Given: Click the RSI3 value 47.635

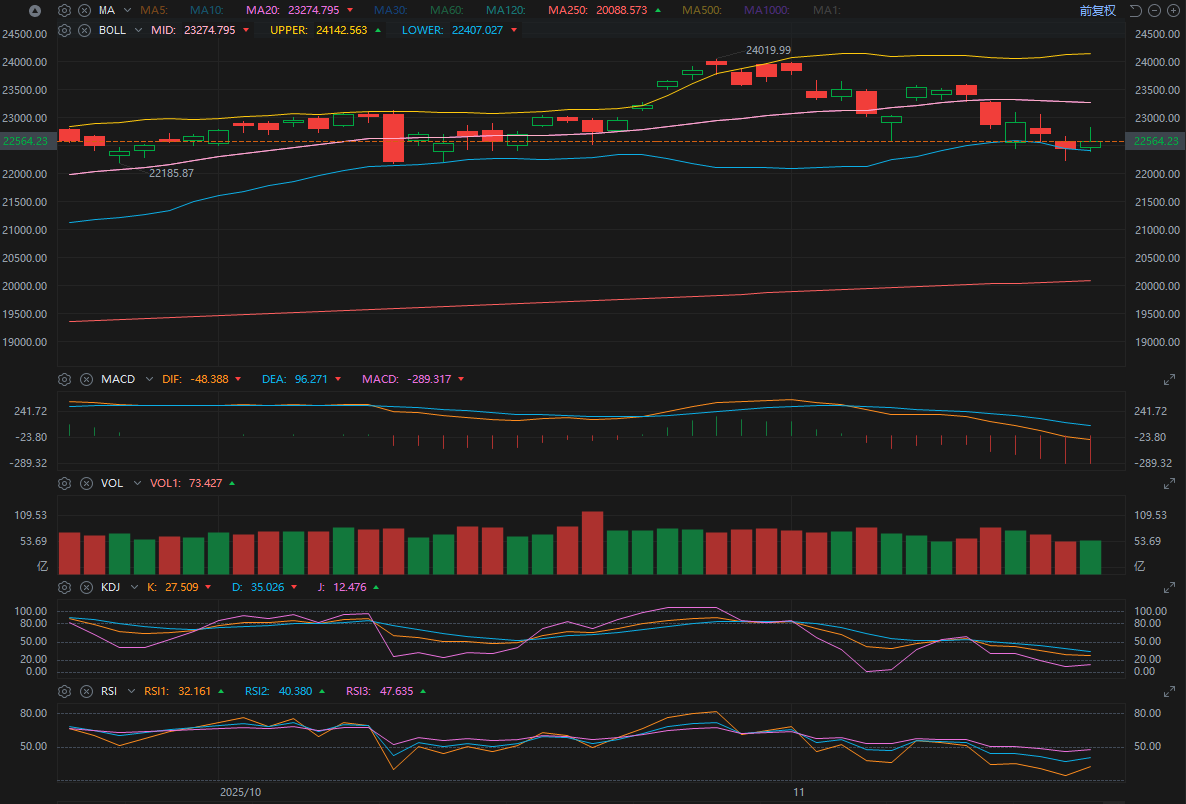Looking at the screenshot, I should (x=396, y=691).
